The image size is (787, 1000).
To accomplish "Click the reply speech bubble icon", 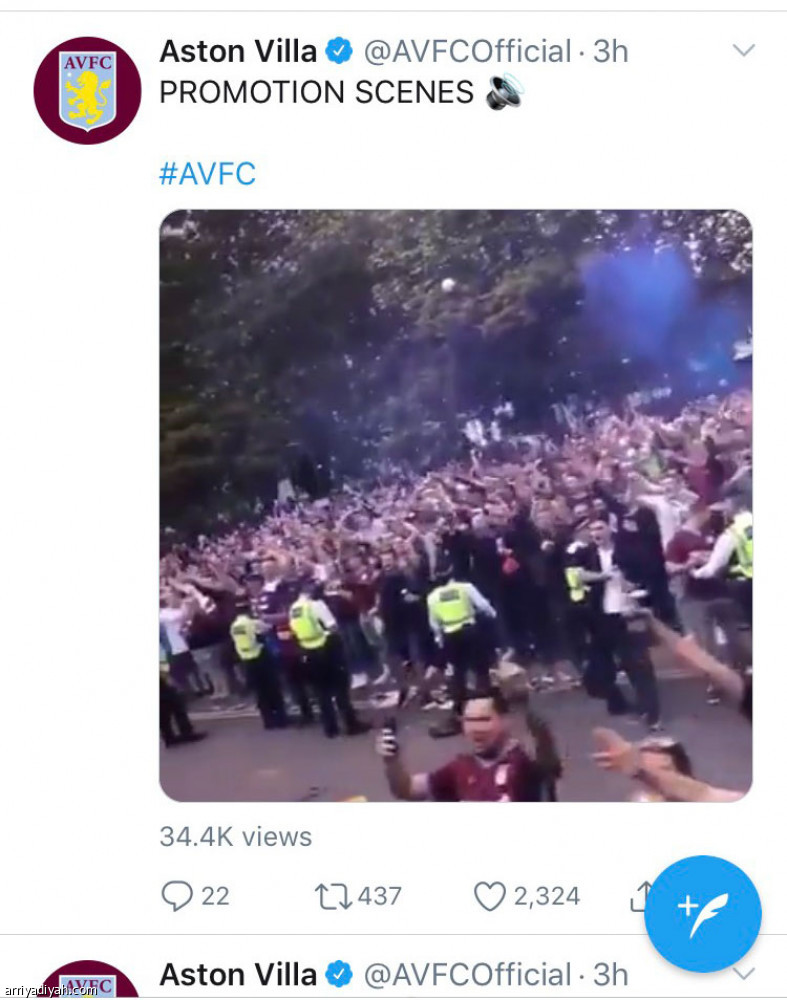I will coord(177,896).
